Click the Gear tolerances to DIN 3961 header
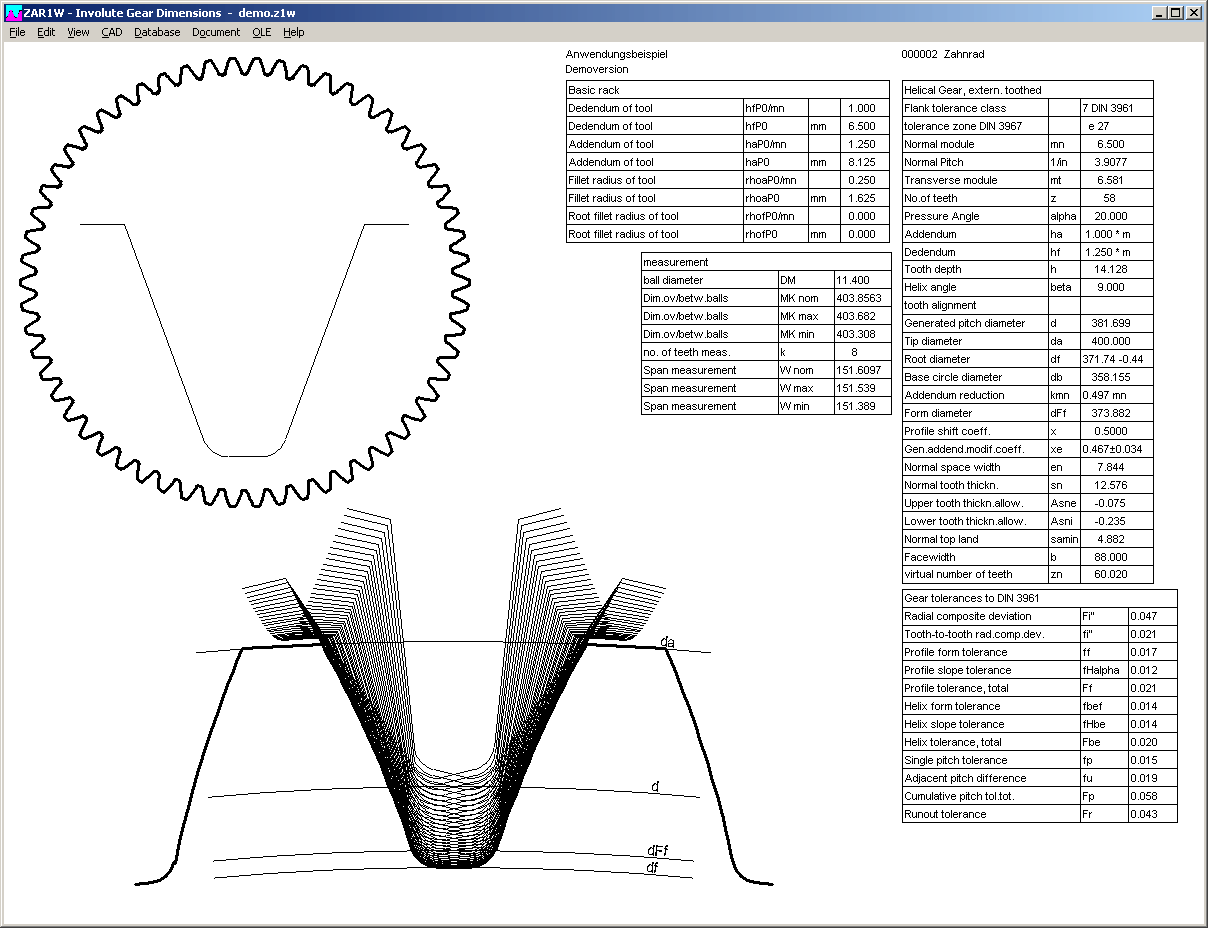Image resolution: width=1208 pixels, height=928 pixels. click(1039, 598)
